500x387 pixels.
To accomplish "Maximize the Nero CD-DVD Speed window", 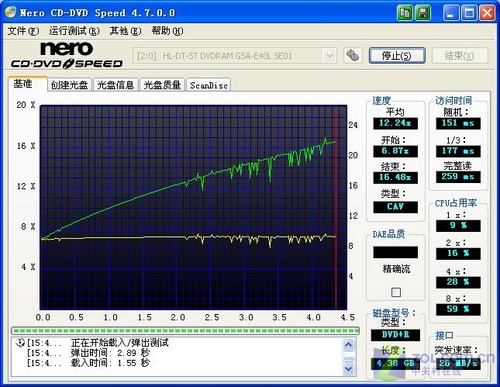I will 469,13.
